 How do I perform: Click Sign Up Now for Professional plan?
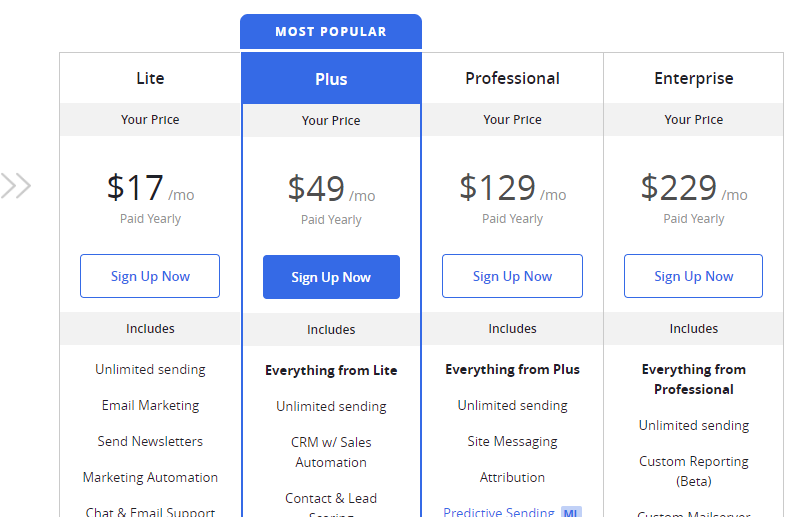pyautogui.click(x=512, y=276)
